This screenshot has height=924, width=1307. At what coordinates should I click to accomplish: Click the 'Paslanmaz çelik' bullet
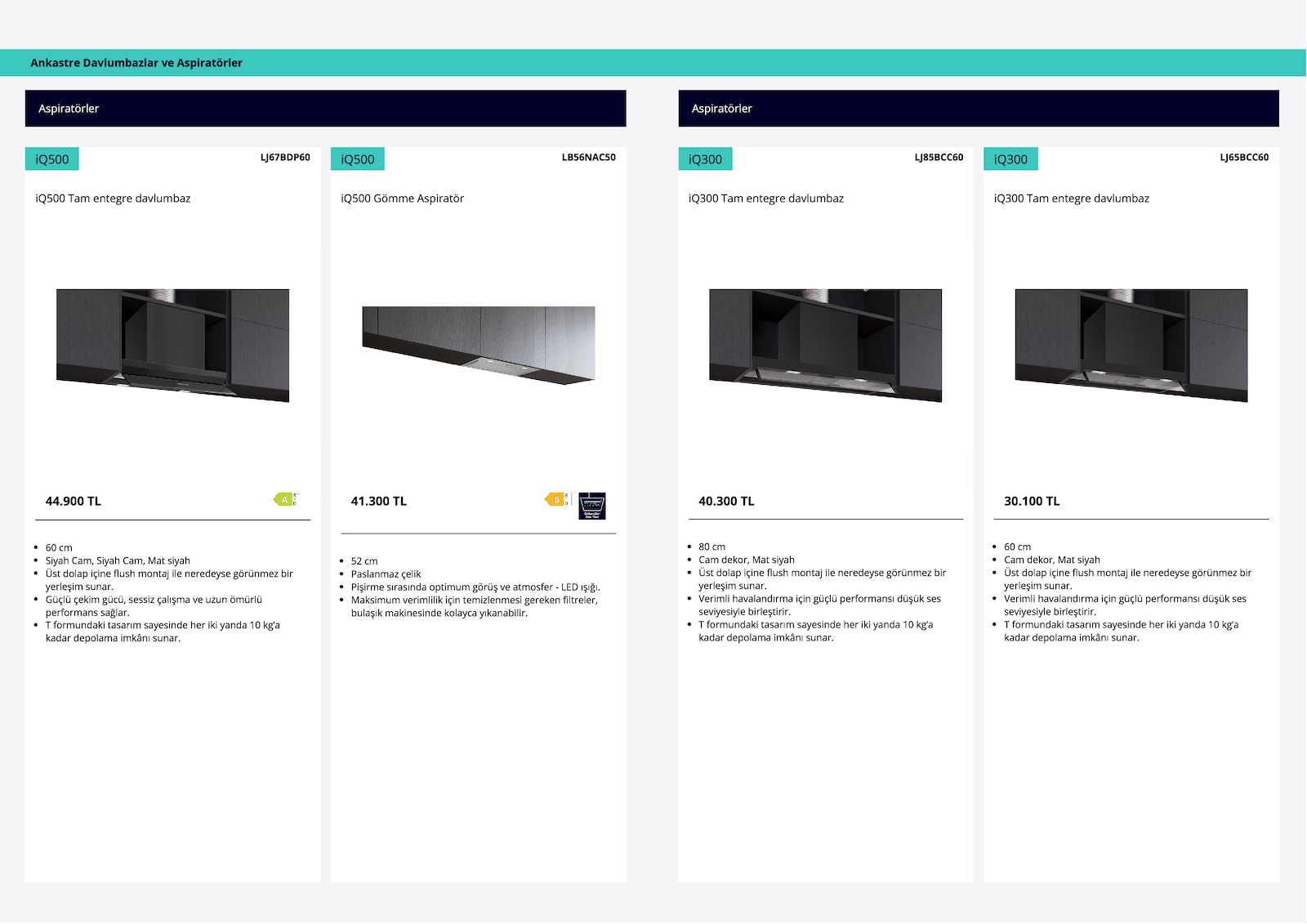click(x=386, y=574)
